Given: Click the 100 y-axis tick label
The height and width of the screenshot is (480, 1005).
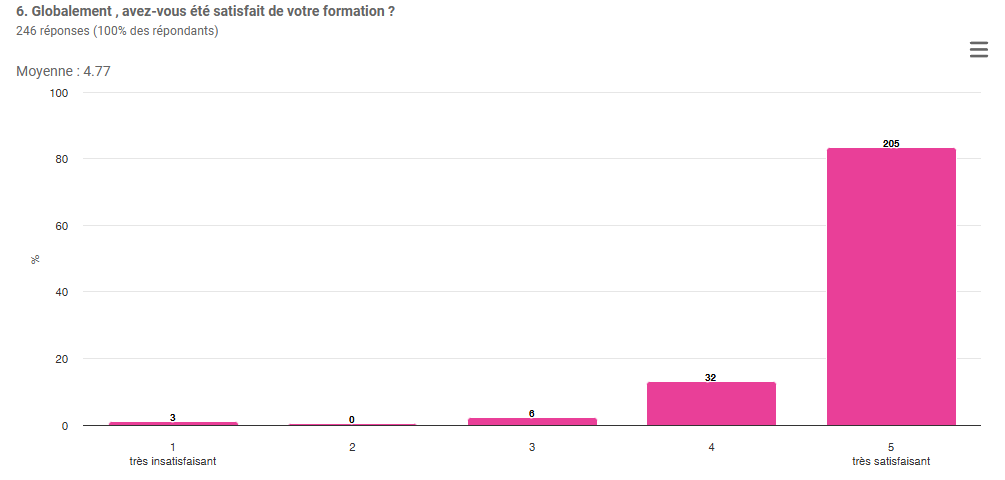Looking at the screenshot, I should tap(58, 93).
